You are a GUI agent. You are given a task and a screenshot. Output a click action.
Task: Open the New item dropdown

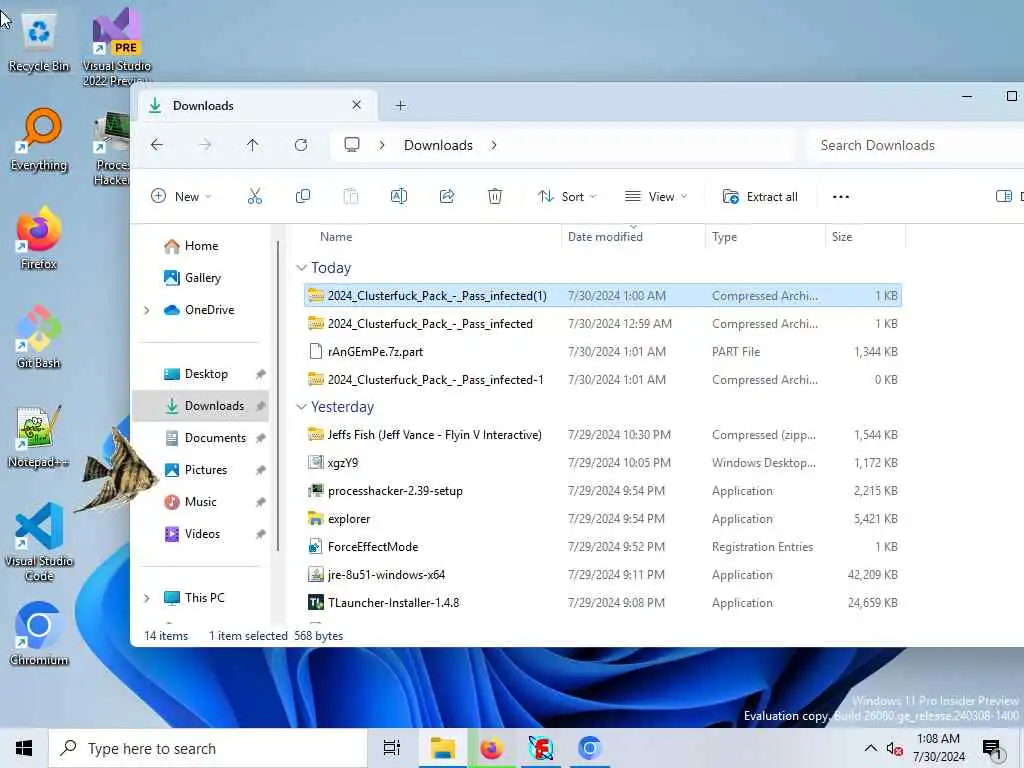pyautogui.click(x=181, y=197)
